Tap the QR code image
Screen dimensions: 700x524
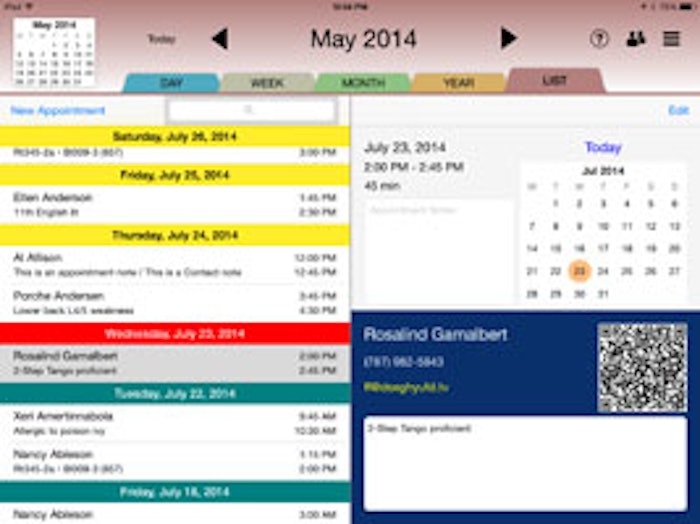(642, 366)
